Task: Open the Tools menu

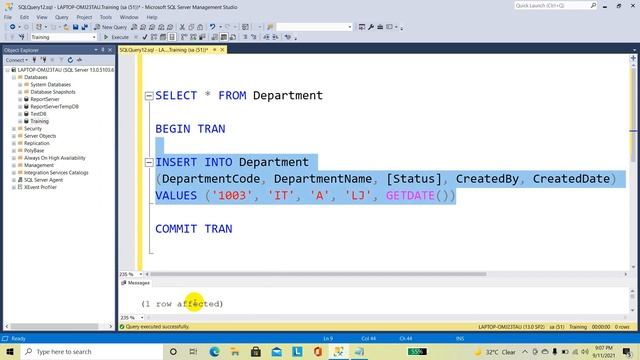Action: (106, 17)
